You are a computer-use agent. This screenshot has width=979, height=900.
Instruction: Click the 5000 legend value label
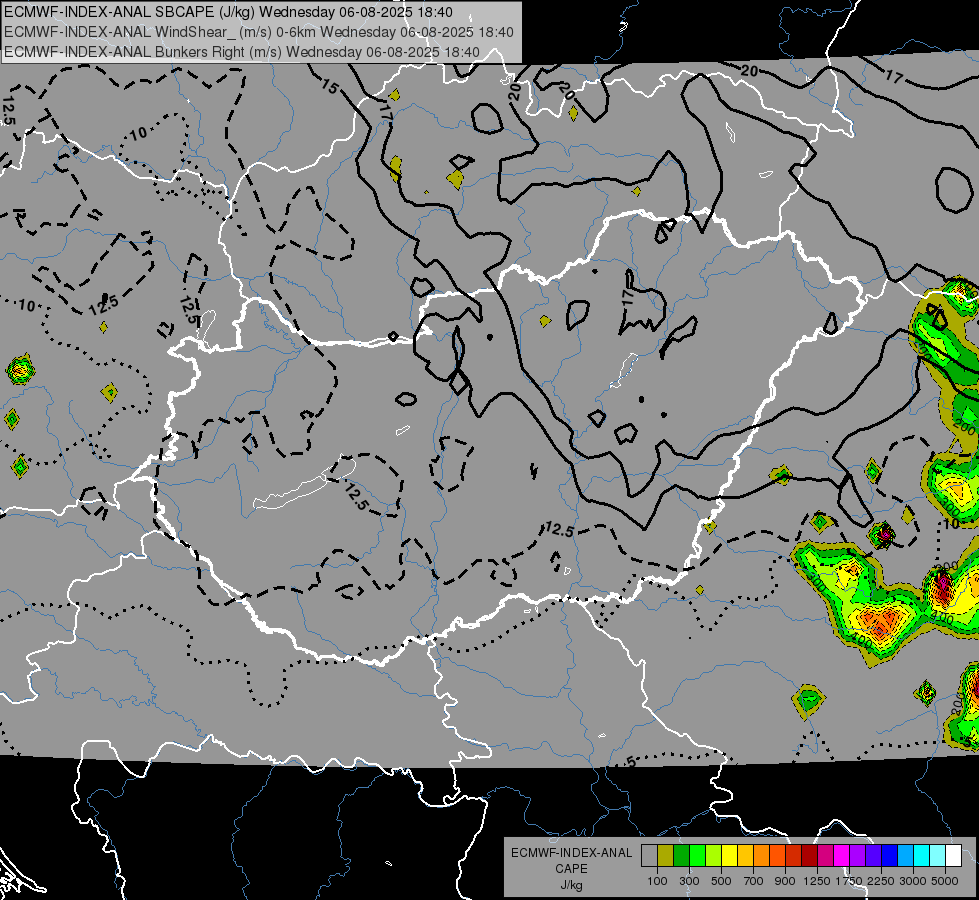tap(945, 881)
